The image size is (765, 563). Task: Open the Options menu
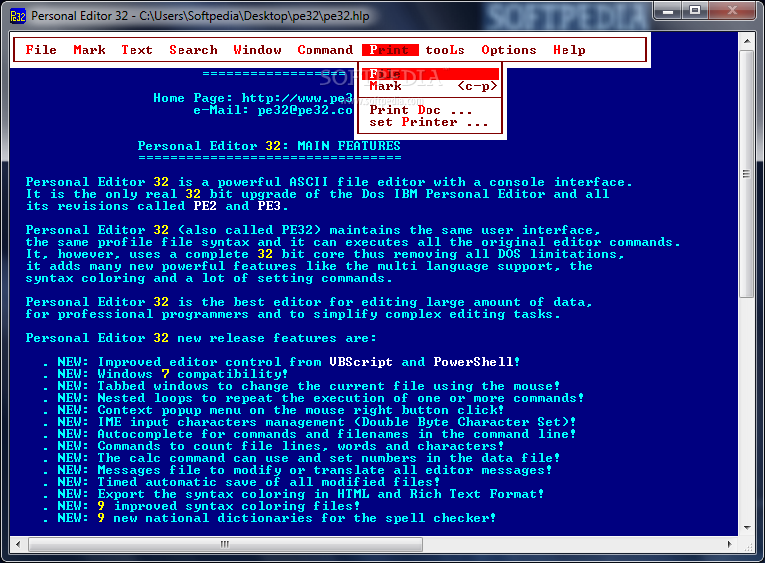[x=508, y=50]
